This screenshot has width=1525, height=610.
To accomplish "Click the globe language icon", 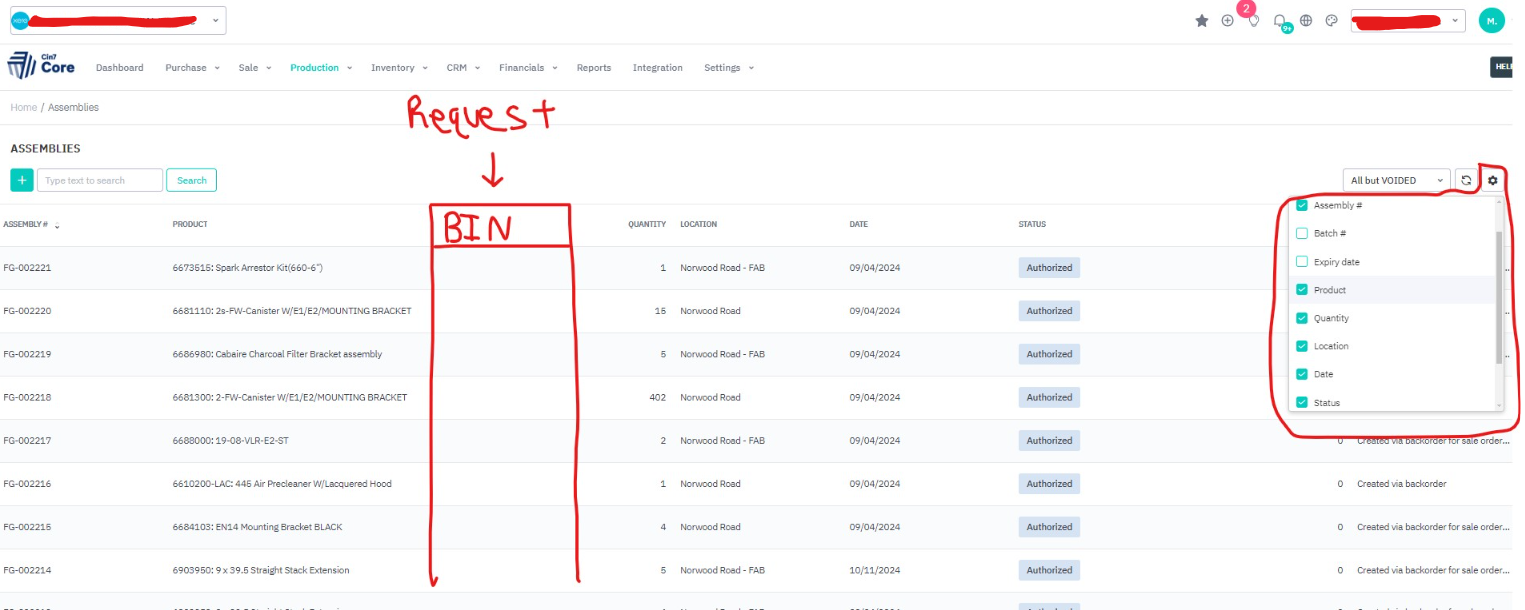I will (1306, 21).
